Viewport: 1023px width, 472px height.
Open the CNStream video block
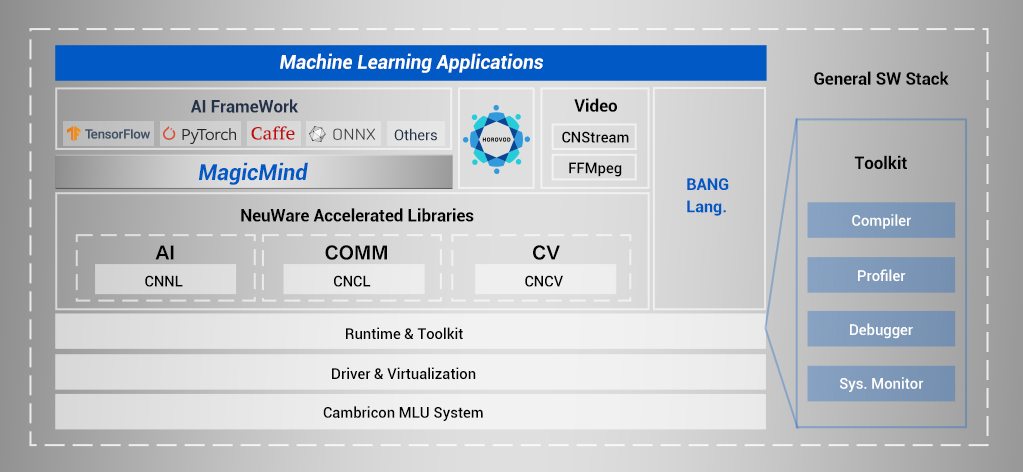(x=594, y=137)
